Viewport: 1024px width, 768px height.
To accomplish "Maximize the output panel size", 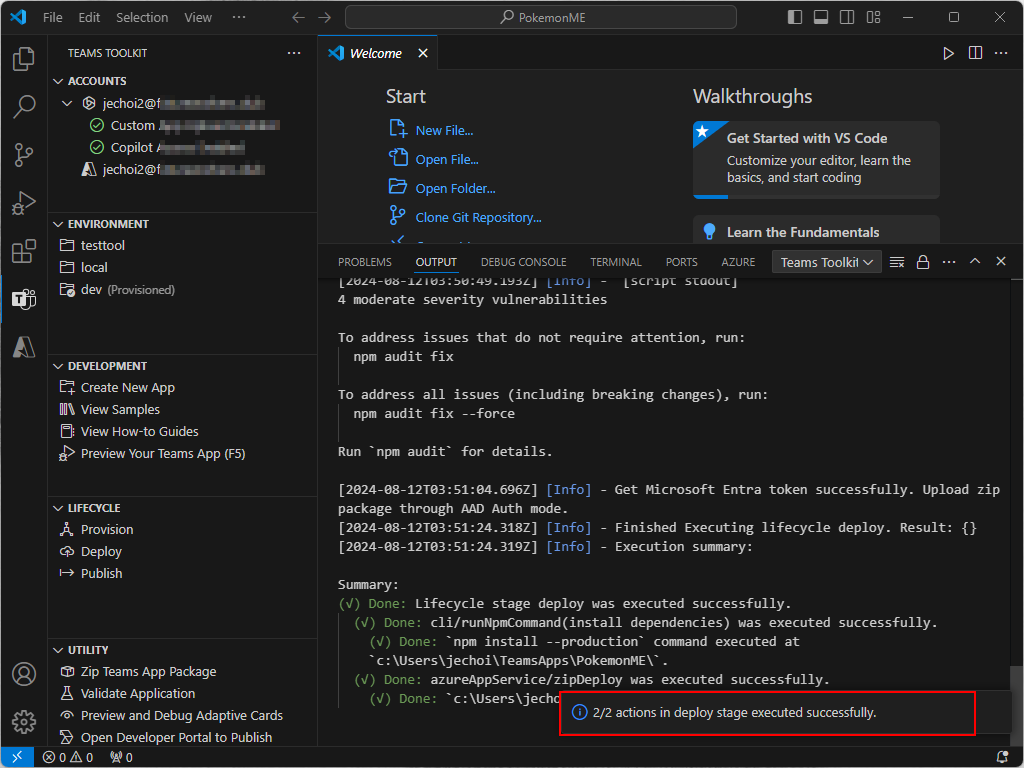I will [975, 261].
